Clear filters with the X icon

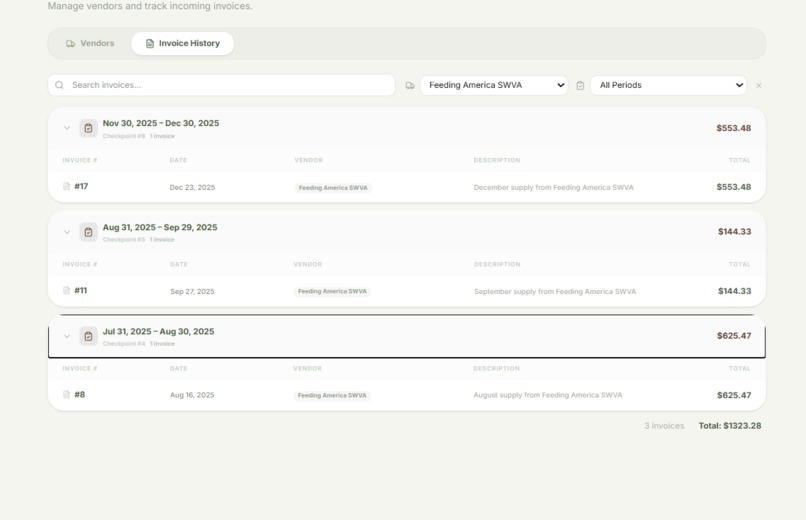[759, 86]
